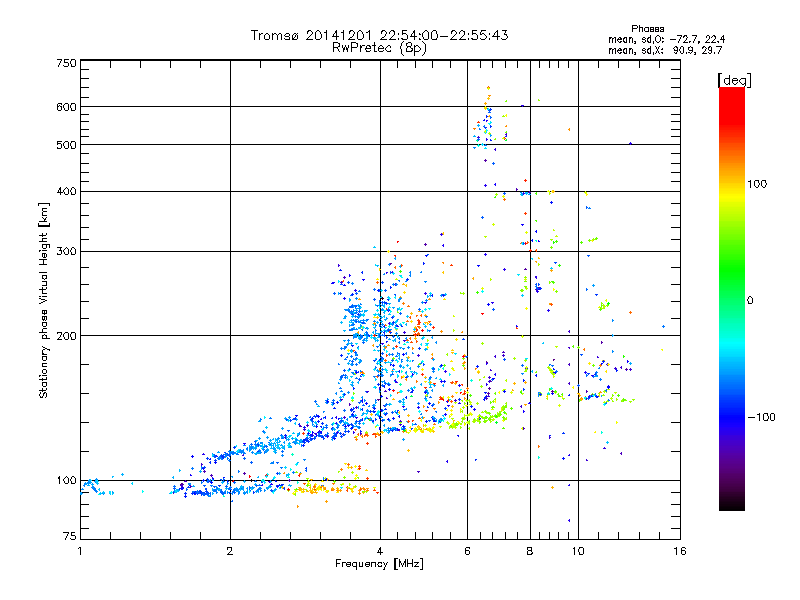
Task: Select the "mean, sd,X: 90.9, 29.7" statistics line
Action: pos(665,50)
